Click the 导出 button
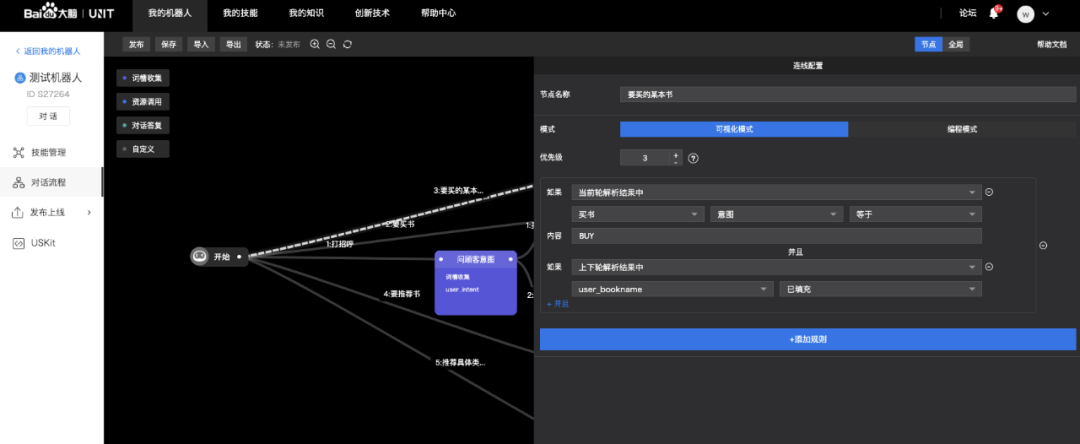The height and width of the screenshot is (444, 1080). [233, 44]
